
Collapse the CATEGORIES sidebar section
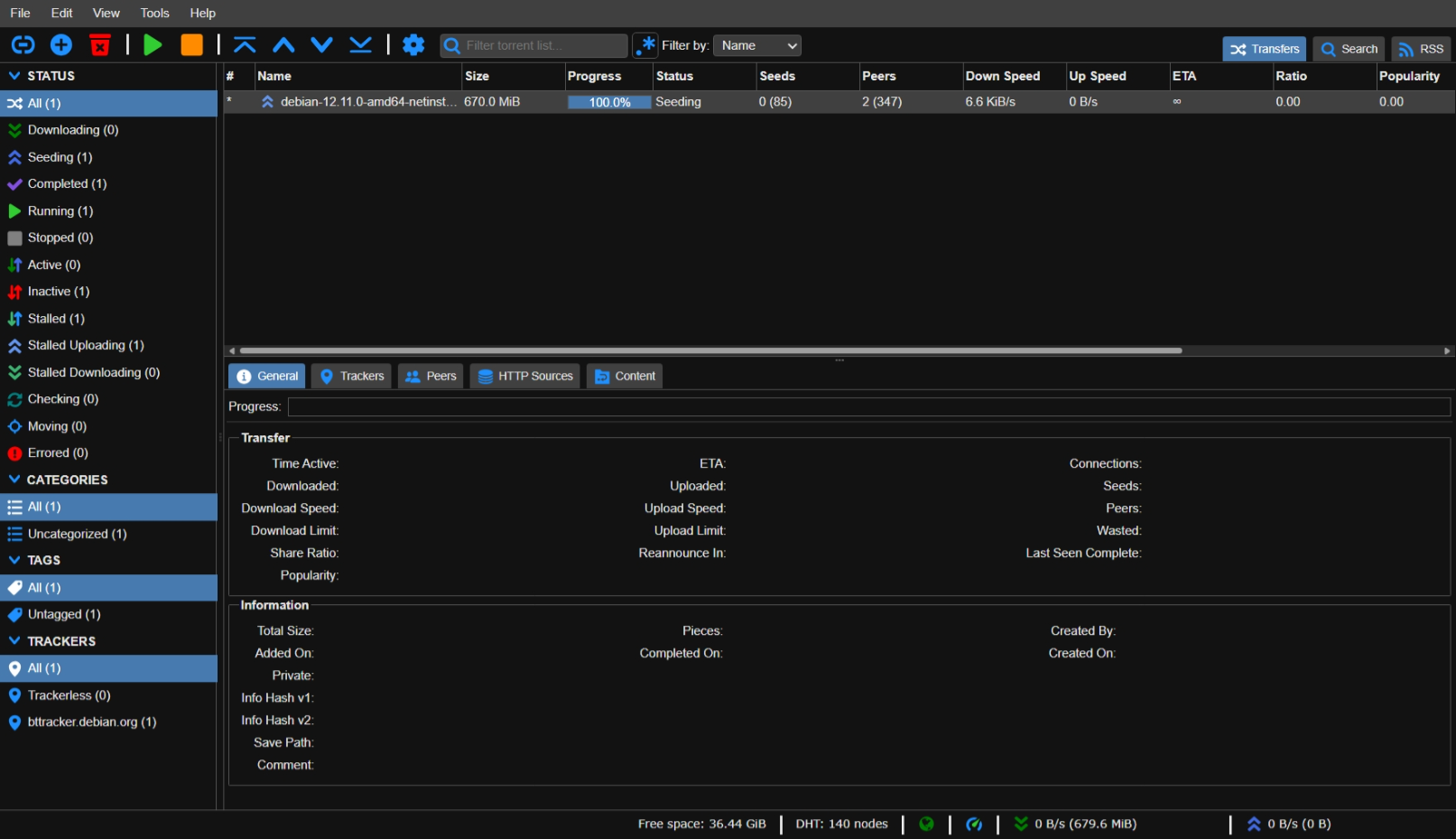(14, 480)
